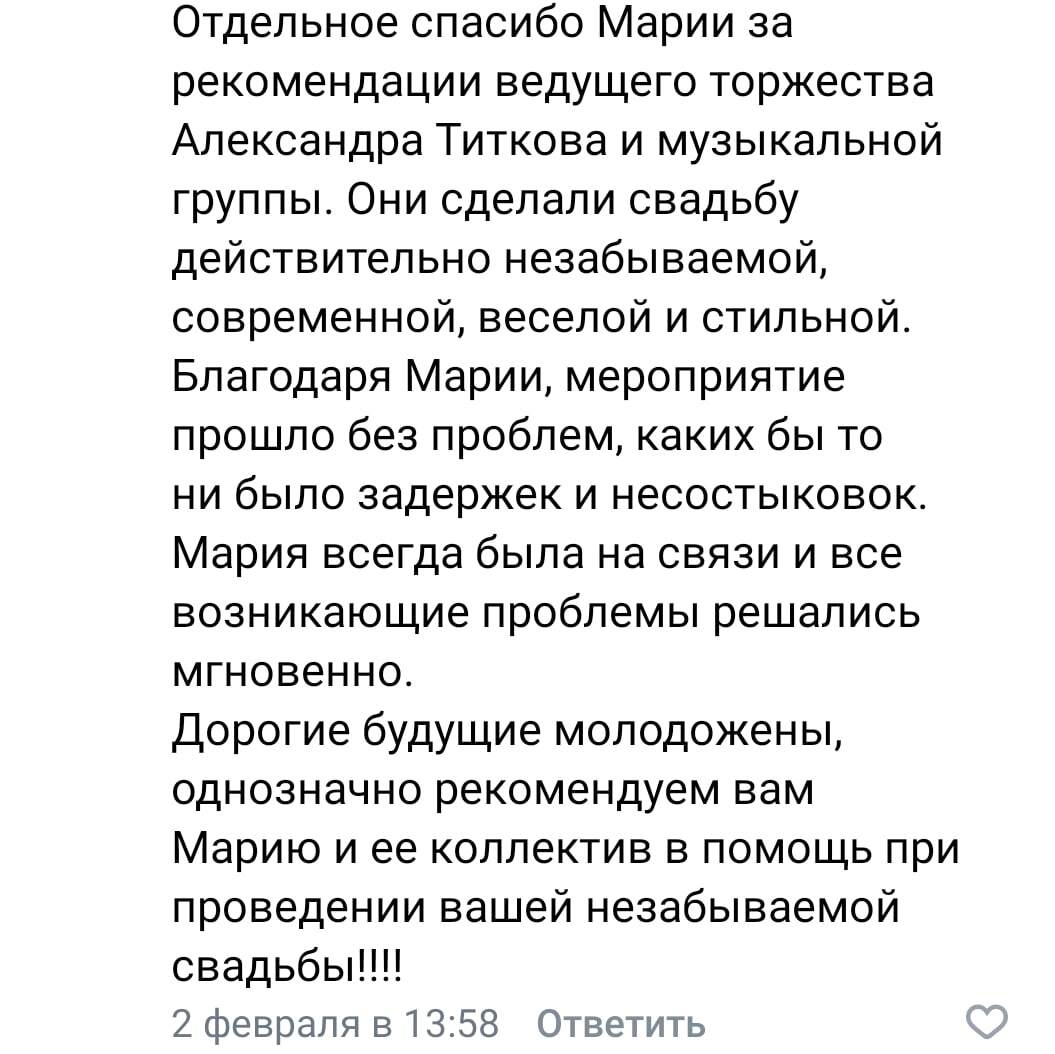This screenshot has height=1054, width=1055.
Task: Click the phrase Благодаря Марии
Action: 363,377
